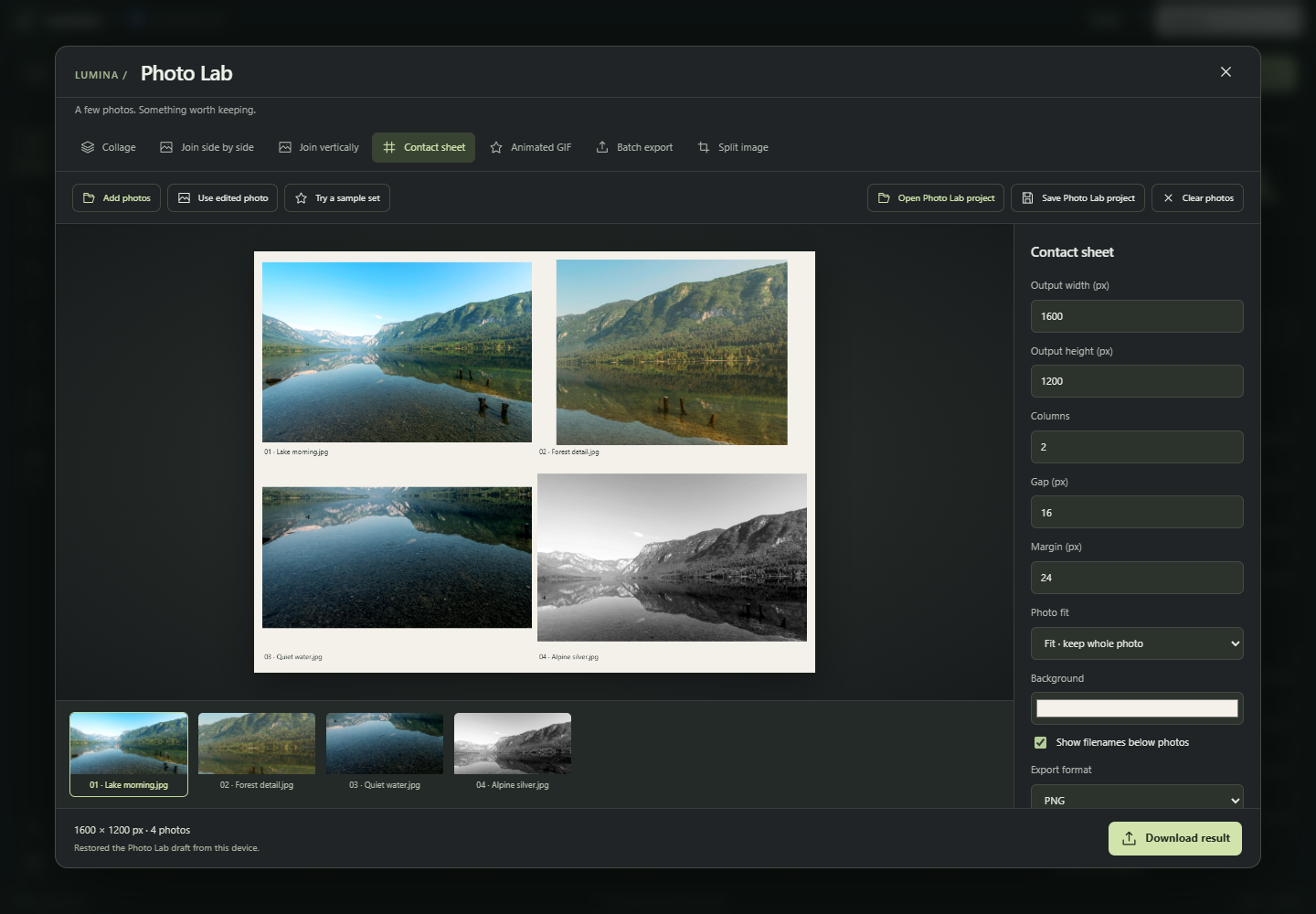Viewport: 1316px width, 914px height.
Task: Click the Collage layers icon
Action: pyautogui.click(x=88, y=147)
